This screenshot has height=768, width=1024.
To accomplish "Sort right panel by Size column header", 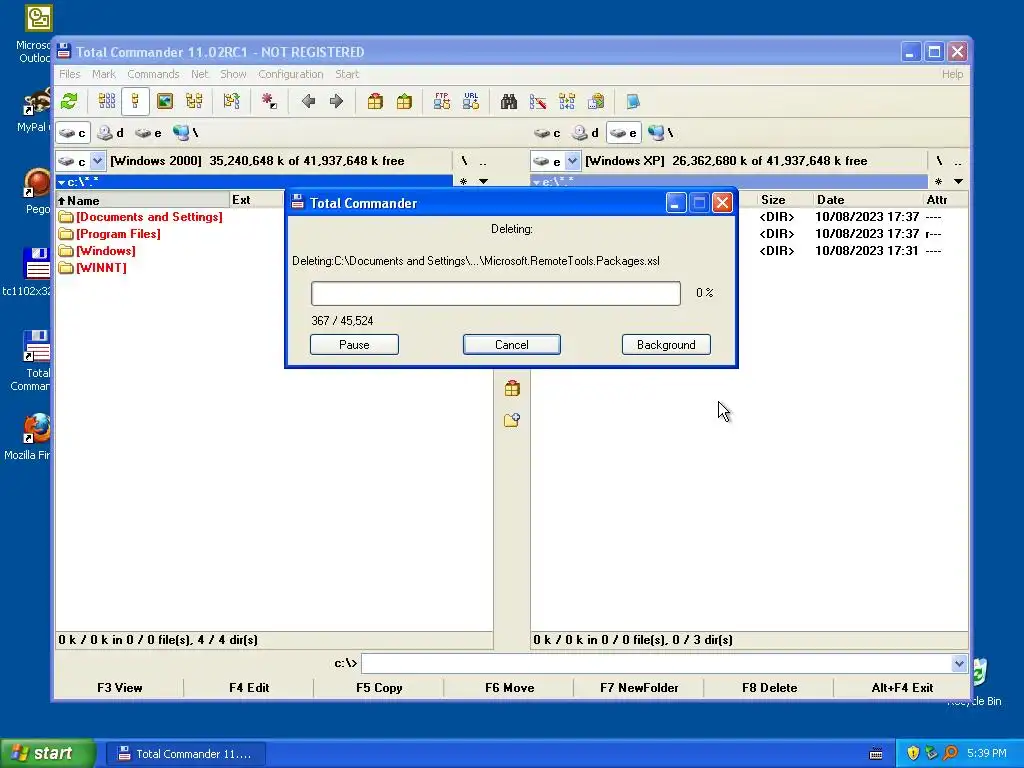I will tap(784, 200).
